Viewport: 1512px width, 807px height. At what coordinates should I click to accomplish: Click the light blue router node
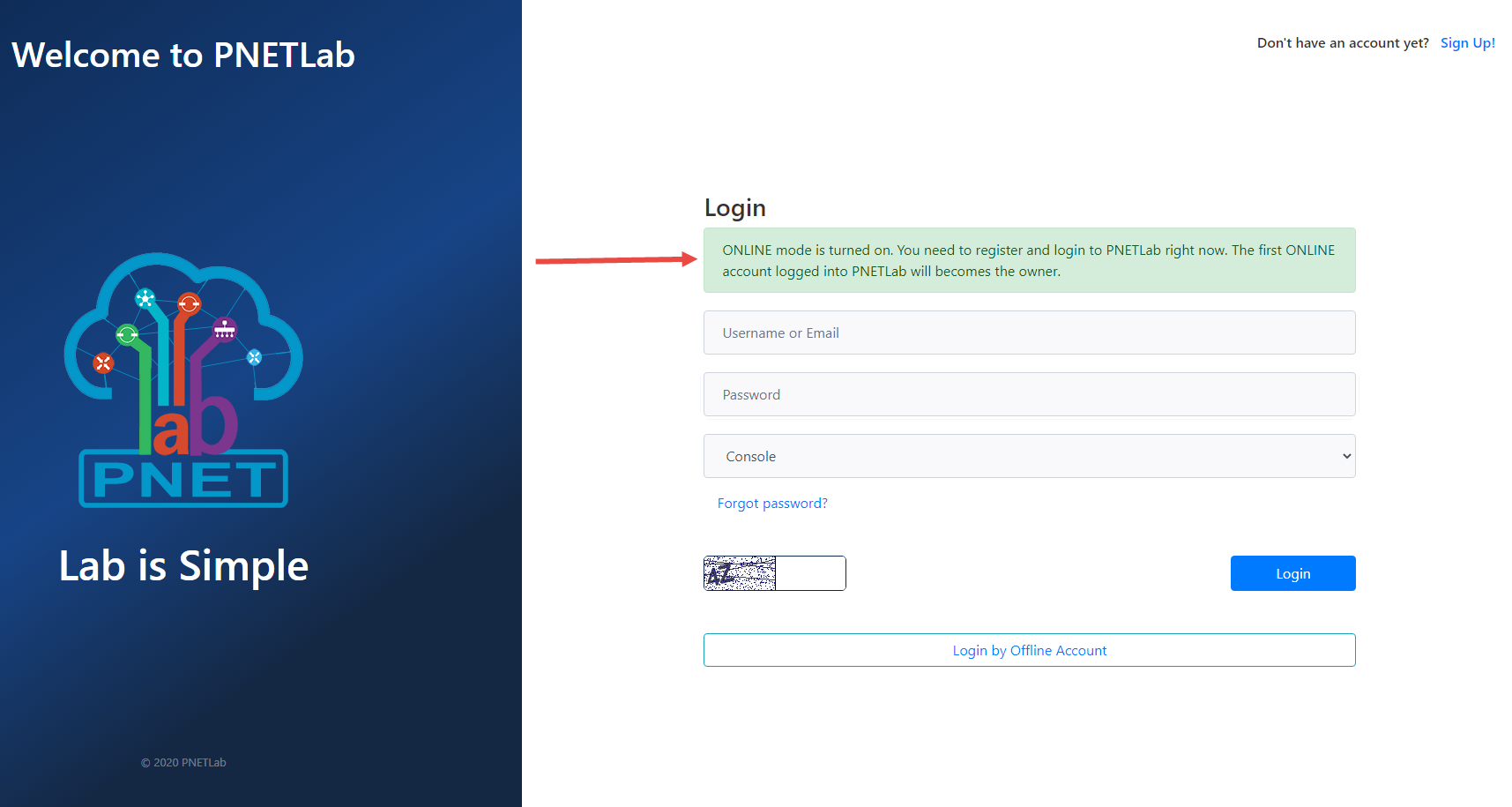255,357
